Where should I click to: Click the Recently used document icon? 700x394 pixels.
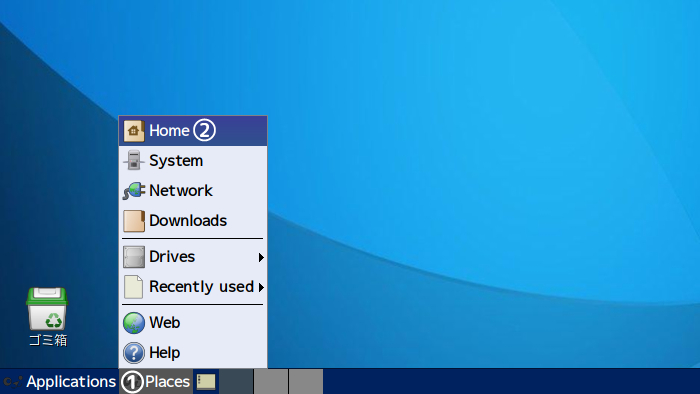click(133, 287)
